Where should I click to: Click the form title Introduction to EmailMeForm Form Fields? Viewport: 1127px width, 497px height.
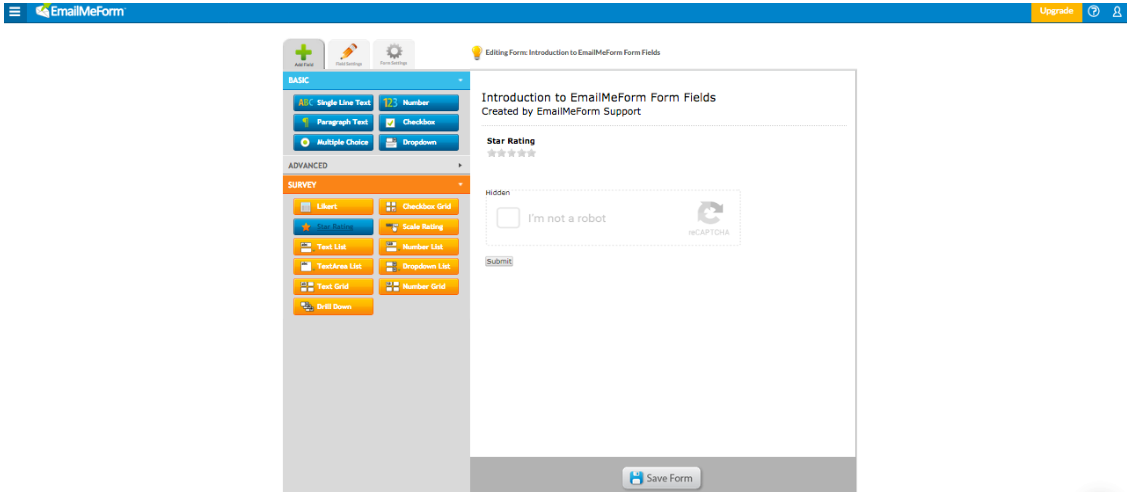tap(599, 98)
